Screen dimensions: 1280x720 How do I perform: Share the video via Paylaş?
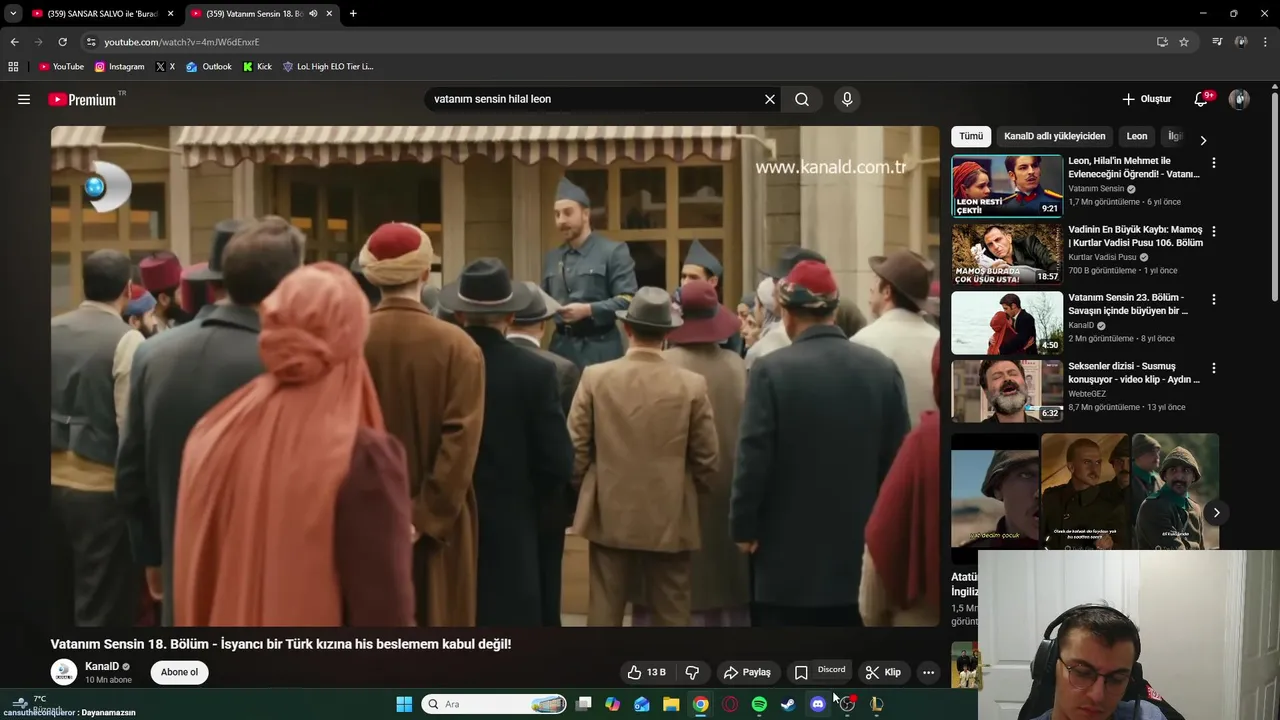[x=748, y=672]
